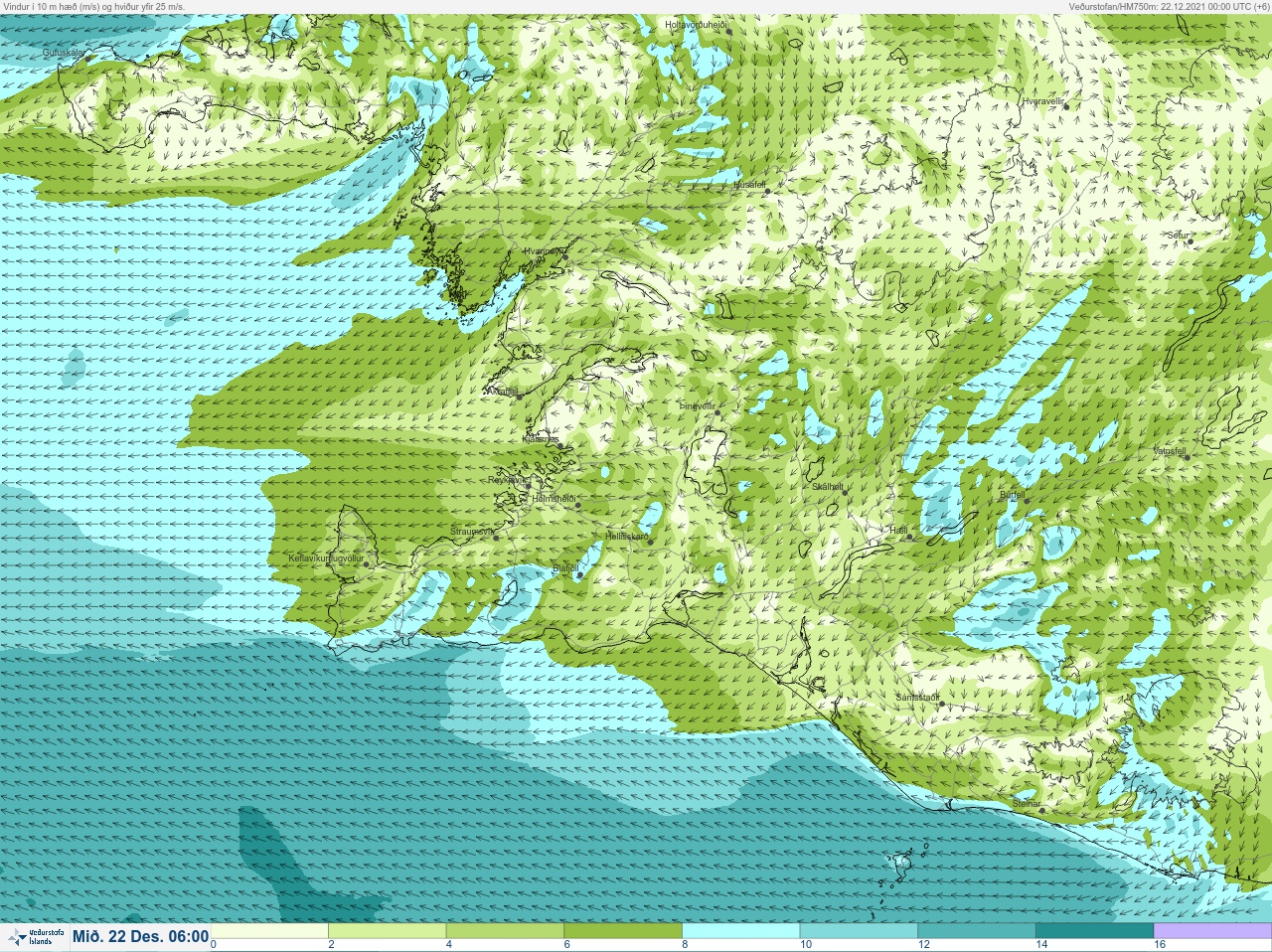Click the Sámsstaðir station label
Screen dimensions: 1272x952
coord(917,698)
